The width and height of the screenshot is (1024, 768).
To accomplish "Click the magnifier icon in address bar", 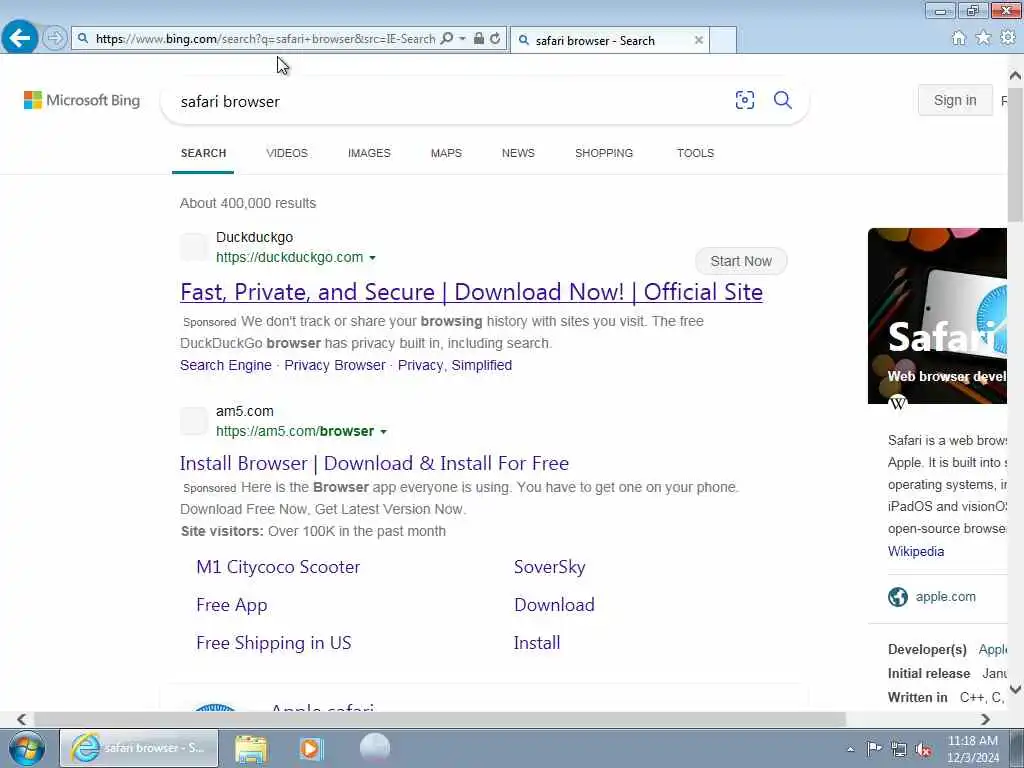I will 446,39.
